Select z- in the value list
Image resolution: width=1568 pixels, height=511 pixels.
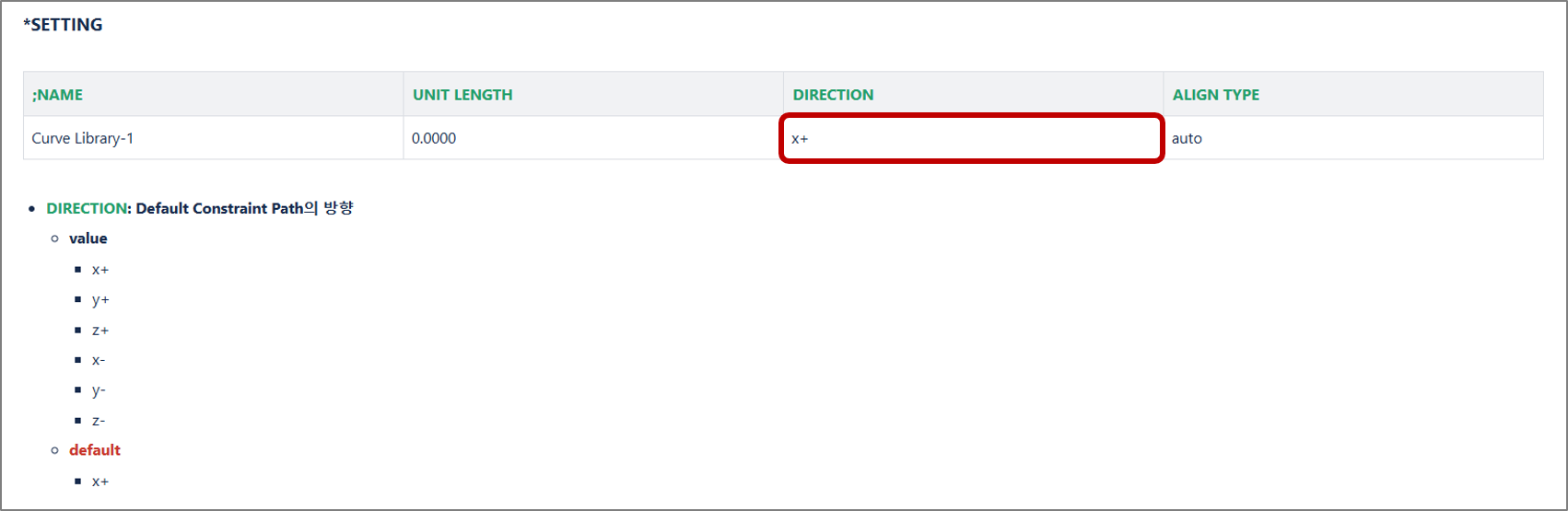99,421
